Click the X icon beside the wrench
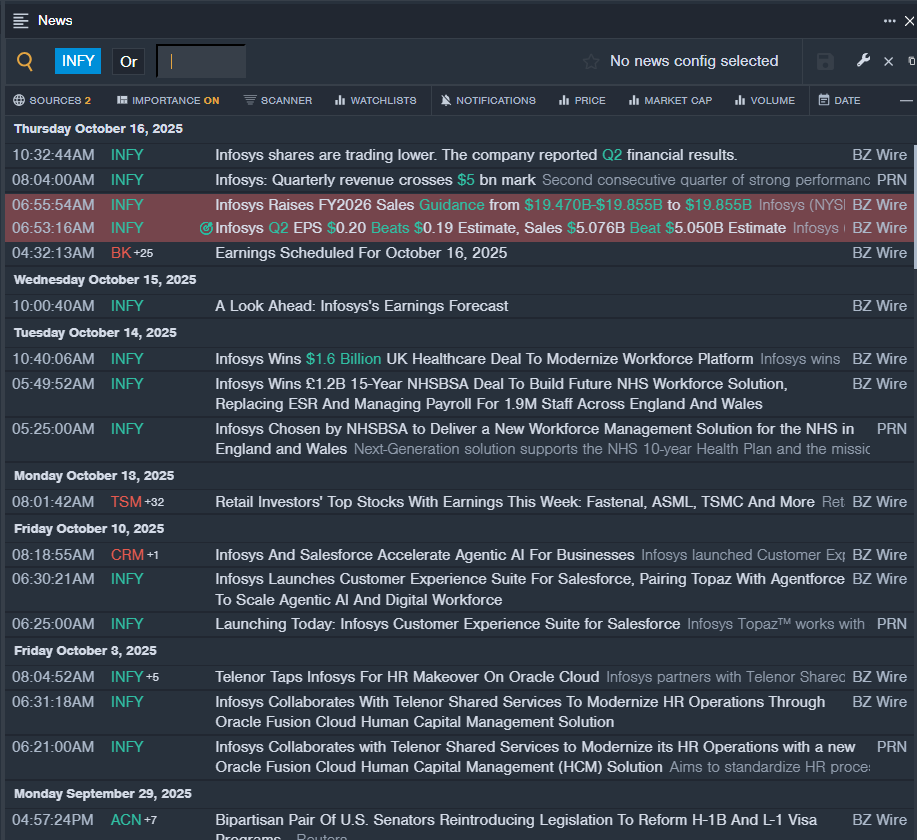917x840 pixels. click(x=888, y=62)
